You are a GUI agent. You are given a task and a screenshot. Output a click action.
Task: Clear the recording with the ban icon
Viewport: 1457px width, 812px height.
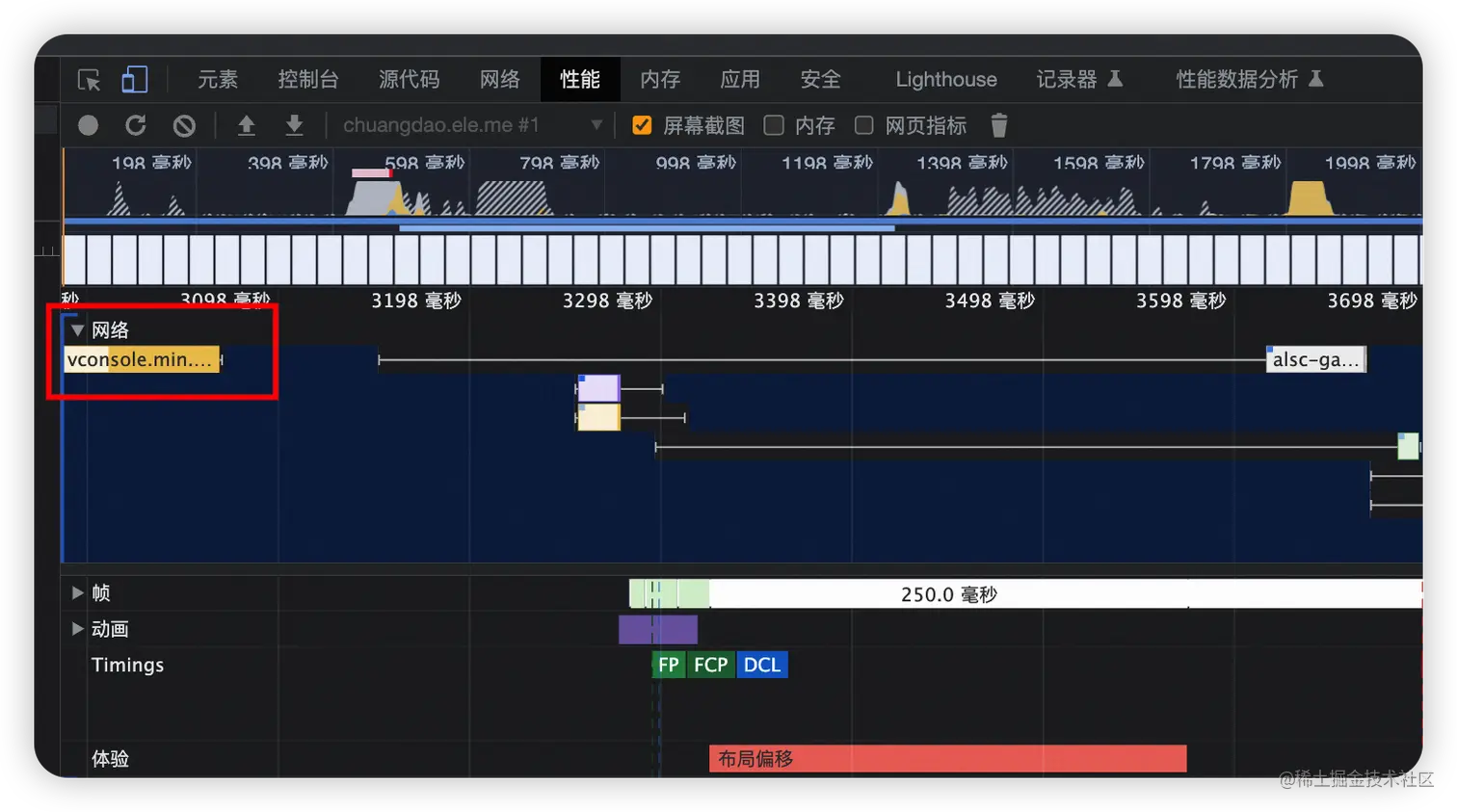pos(184,125)
